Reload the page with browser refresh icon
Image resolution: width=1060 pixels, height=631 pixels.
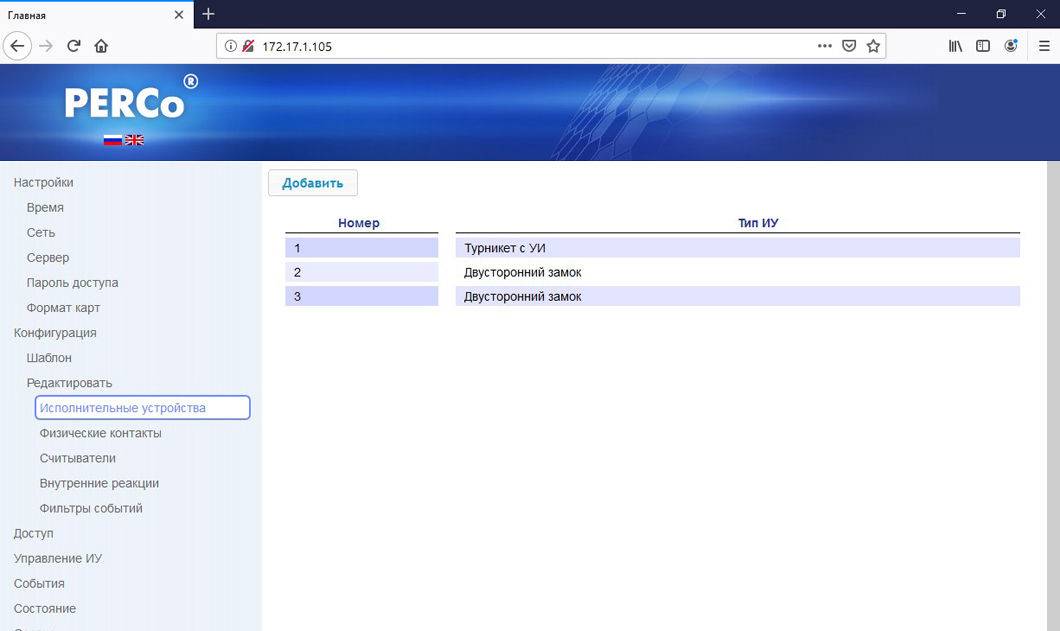[x=73, y=46]
